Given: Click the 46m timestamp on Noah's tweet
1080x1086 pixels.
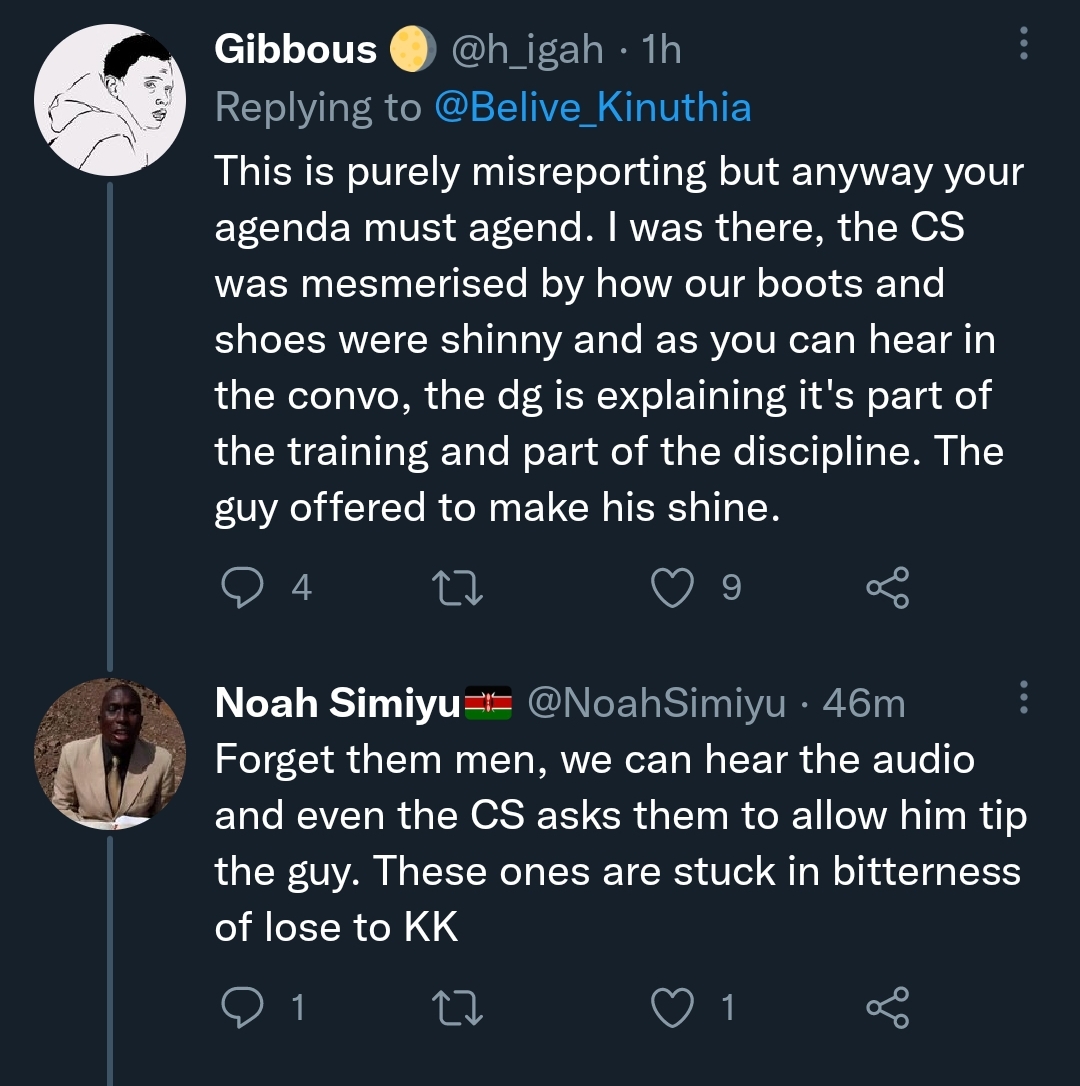Looking at the screenshot, I should (863, 704).
